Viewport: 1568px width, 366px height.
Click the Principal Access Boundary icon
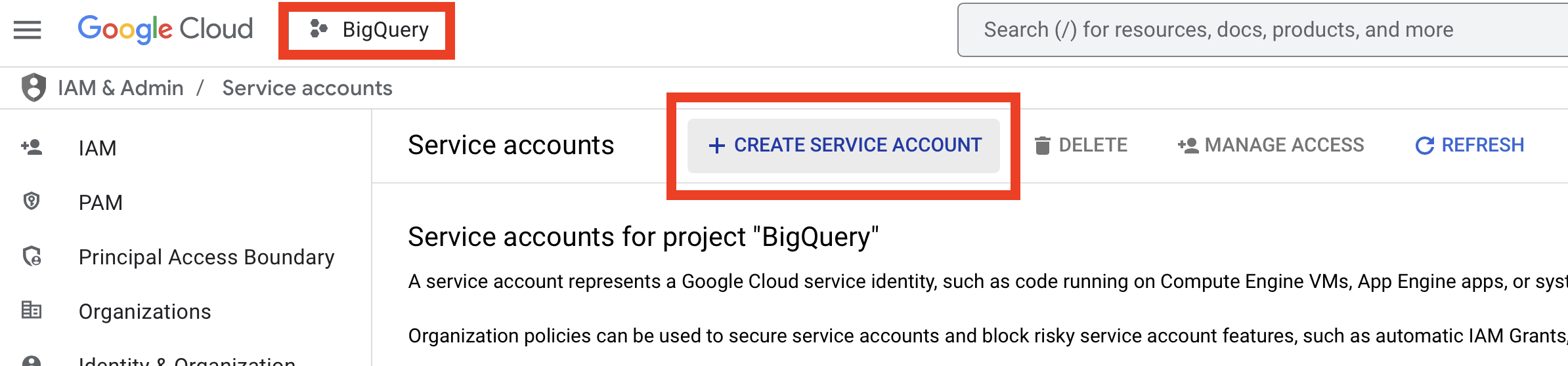point(32,256)
